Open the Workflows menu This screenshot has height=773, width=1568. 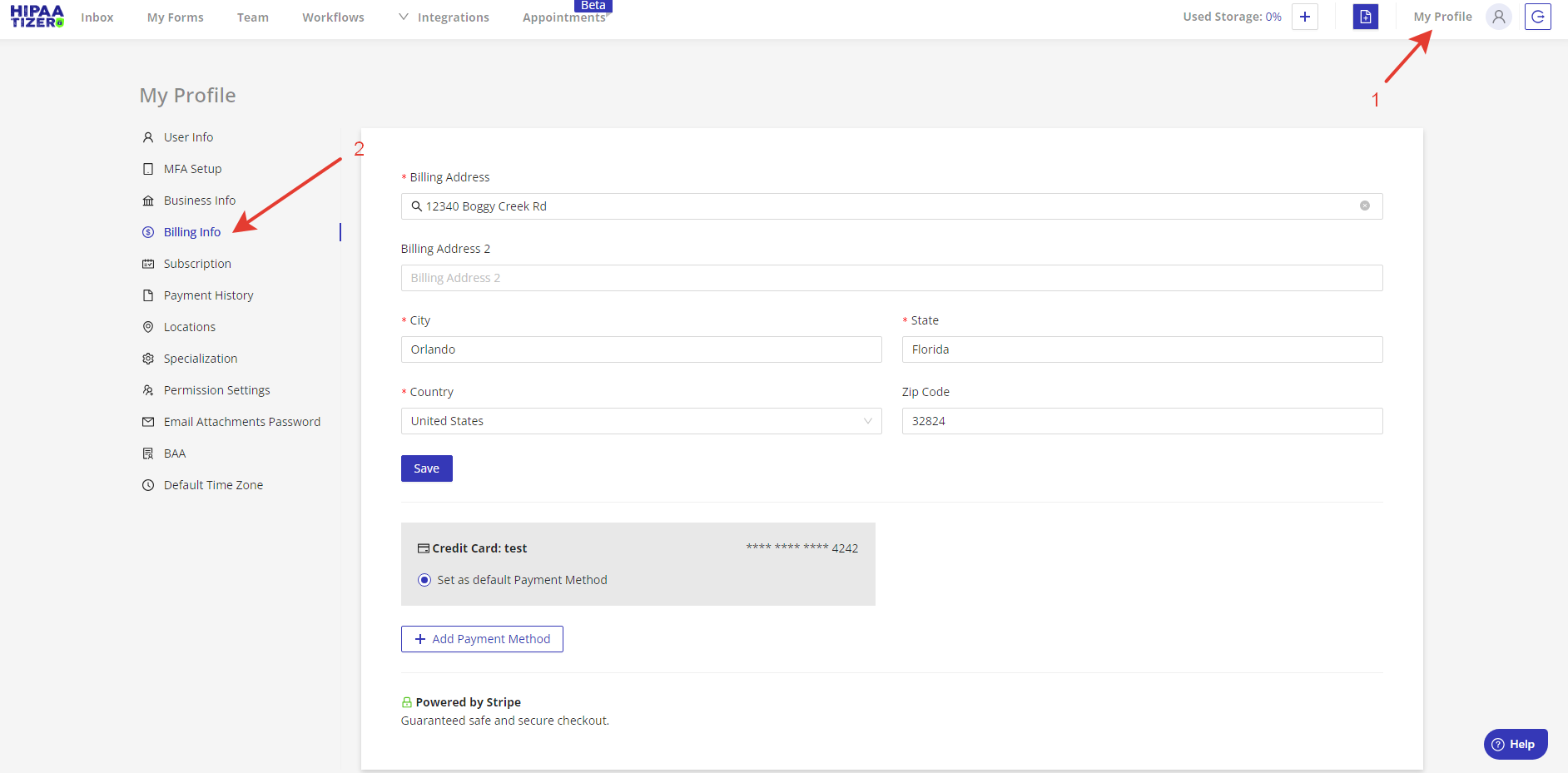333,17
